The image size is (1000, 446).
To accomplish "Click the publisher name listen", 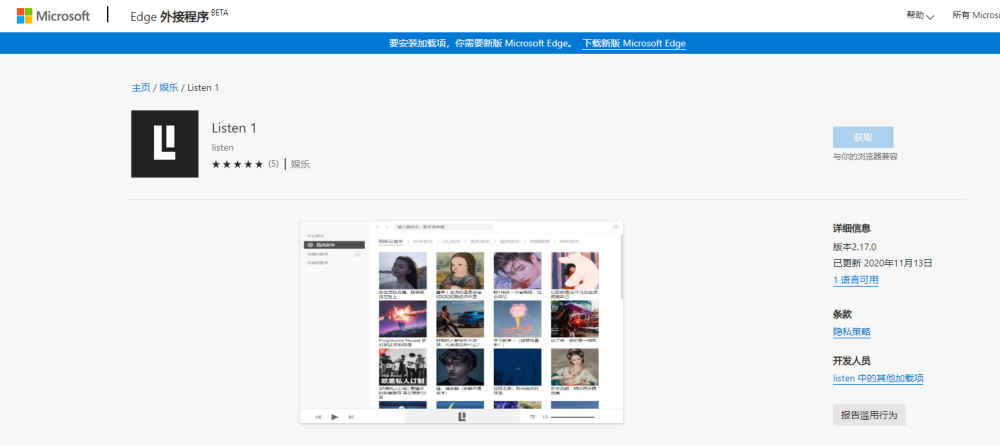I will click(223, 147).
